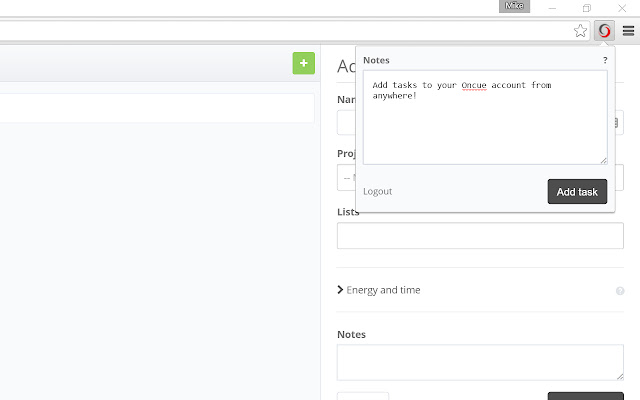Open the help question mark in Notes popup
Image resolution: width=640 pixels, height=400 pixels.
click(x=605, y=60)
